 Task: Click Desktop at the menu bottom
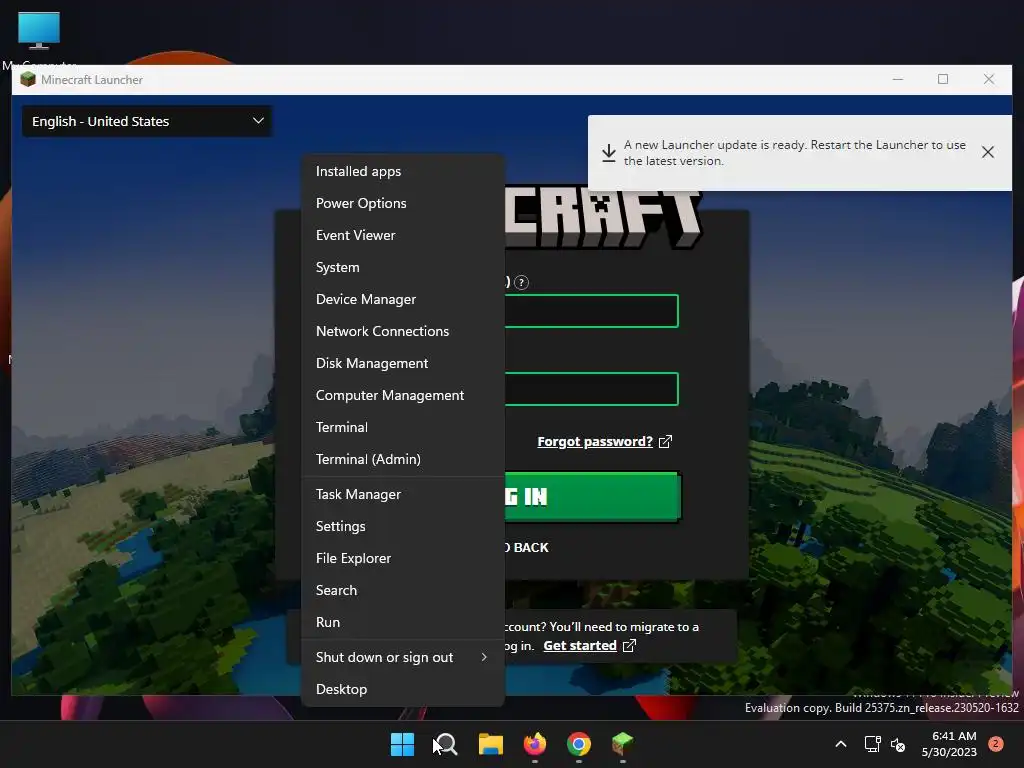[402, 690]
